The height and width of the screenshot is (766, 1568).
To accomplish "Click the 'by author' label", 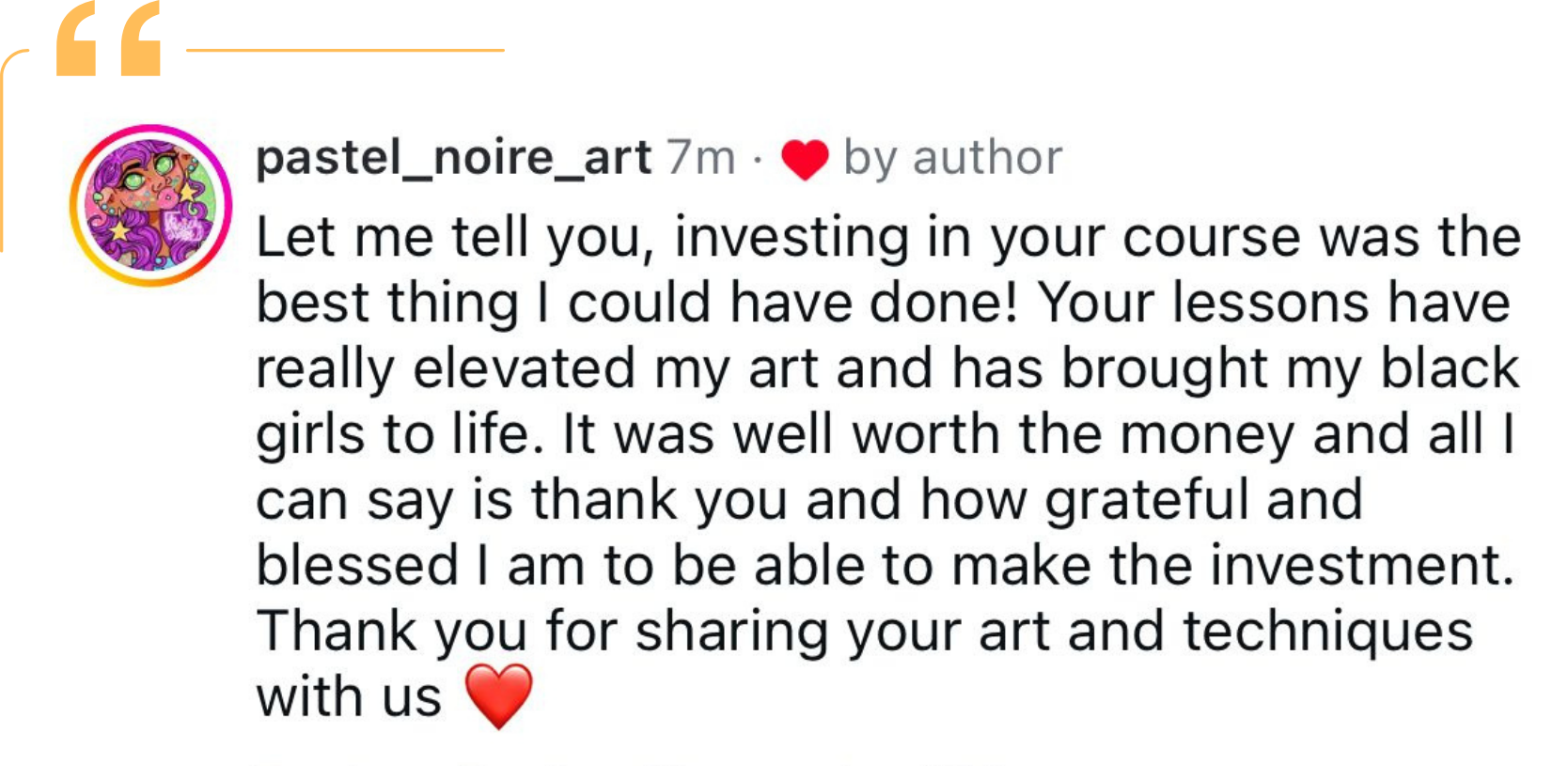I will click(952, 157).
